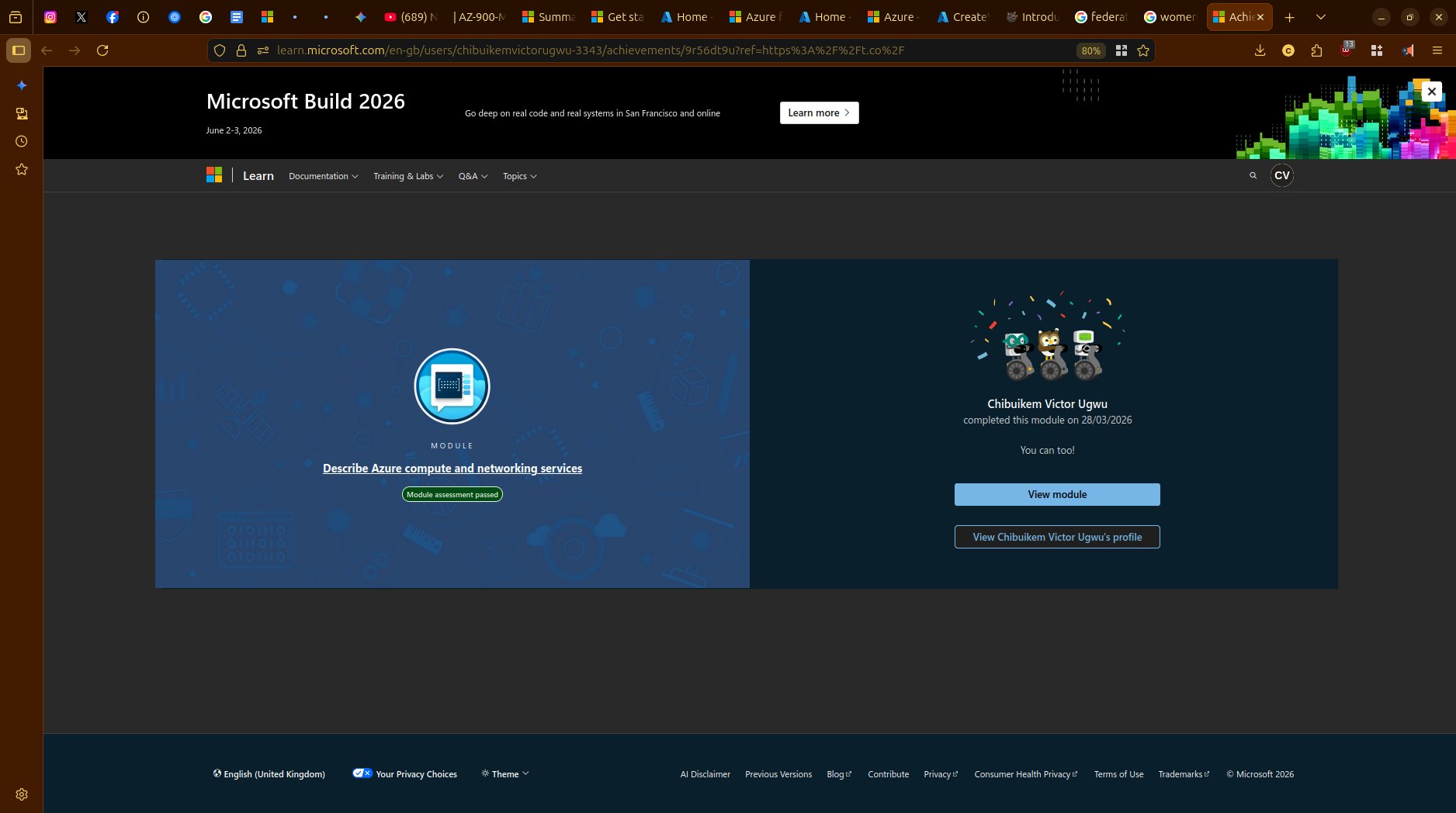Click the Learn more banner button
Viewport: 1456px width, 813px height.
[x=819, y=112]
